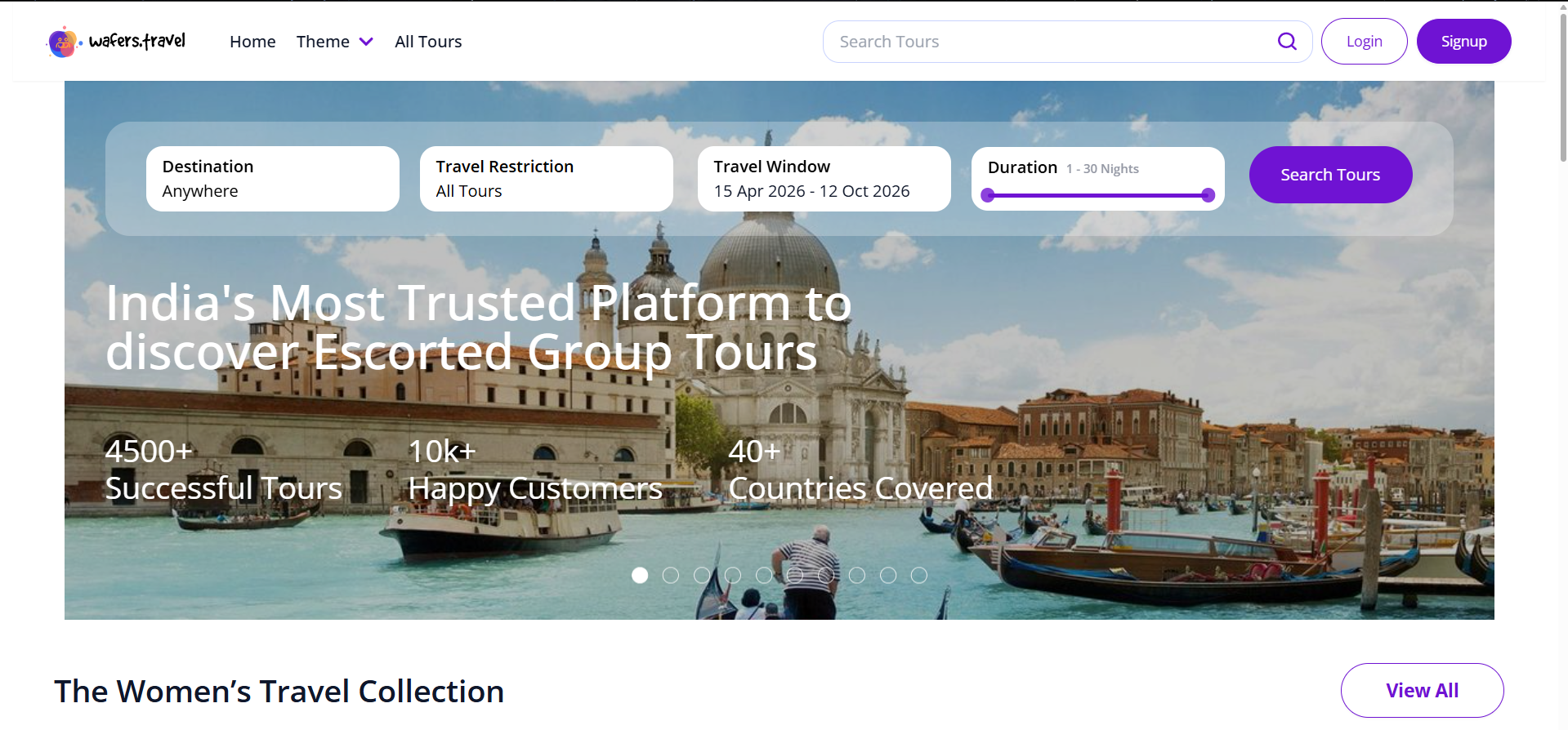Viewport: 1568px width, 730px height.
Task: Click View All for Women's Travel Collection
Action: [1422, 690]
